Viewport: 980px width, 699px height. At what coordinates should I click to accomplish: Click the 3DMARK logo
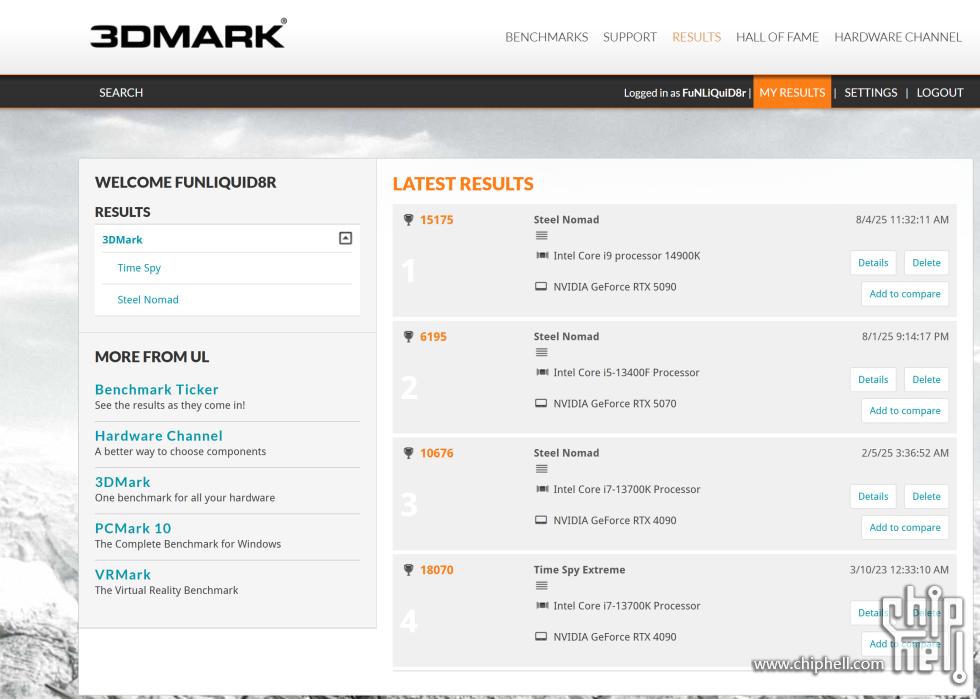[x=188, y=34]
